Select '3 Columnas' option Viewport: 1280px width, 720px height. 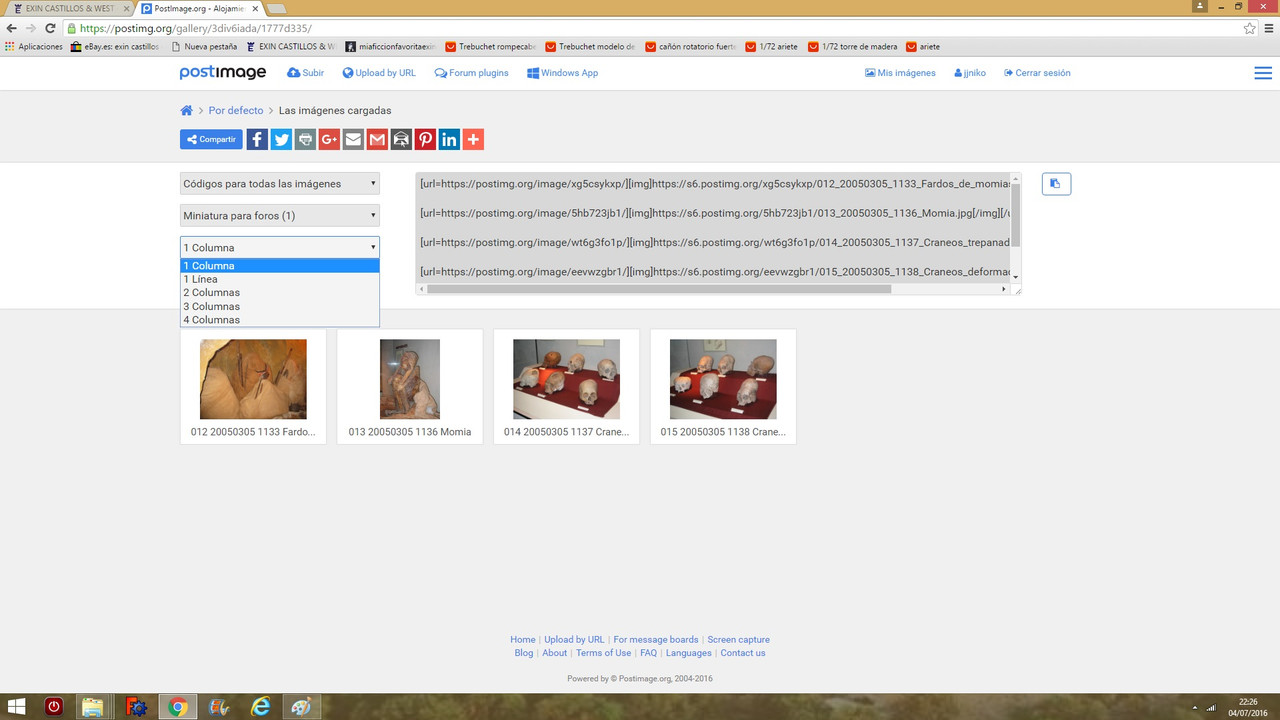280,307
